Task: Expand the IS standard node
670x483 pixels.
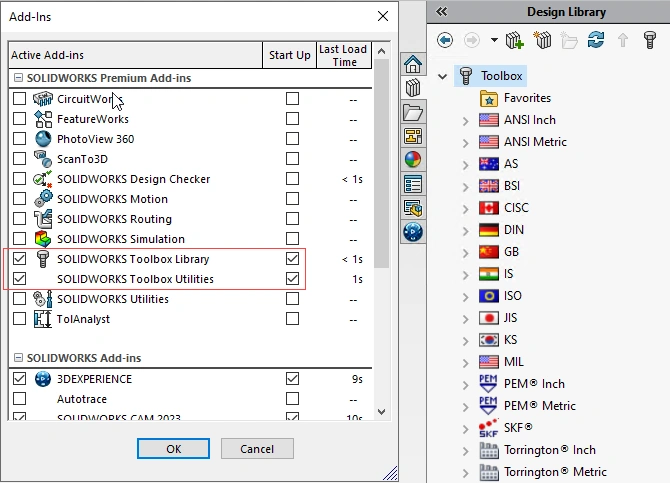Action: (466, 274)
